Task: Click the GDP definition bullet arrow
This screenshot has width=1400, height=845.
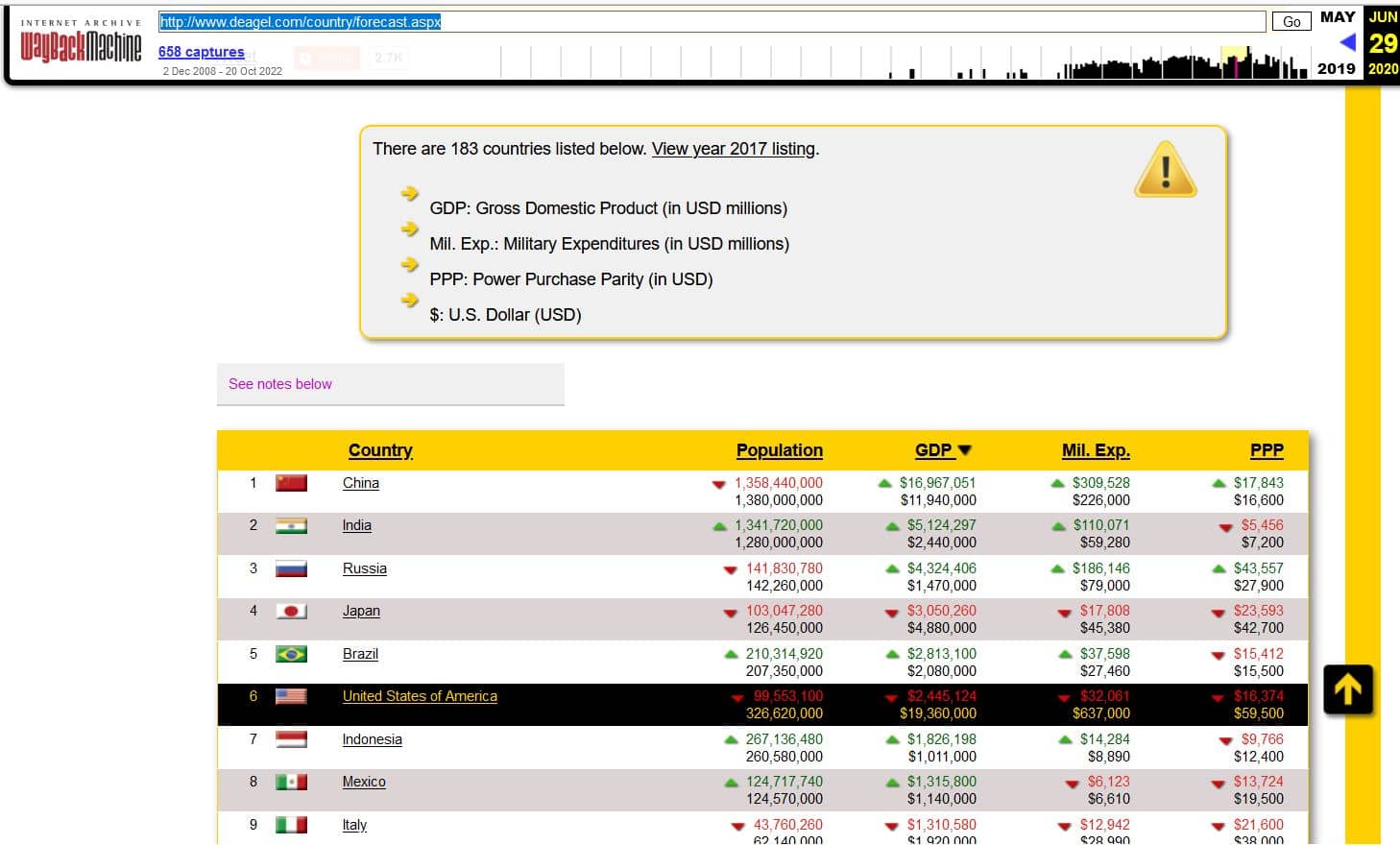Action: pyautogui.click(x=410, y=194)
